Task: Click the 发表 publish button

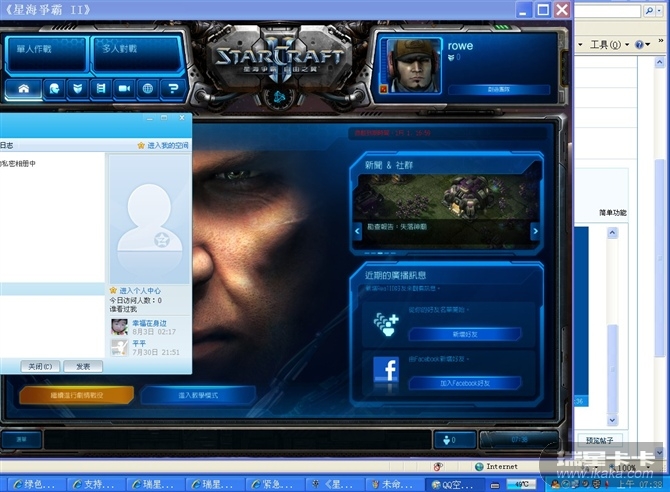Action: point(83,366)
